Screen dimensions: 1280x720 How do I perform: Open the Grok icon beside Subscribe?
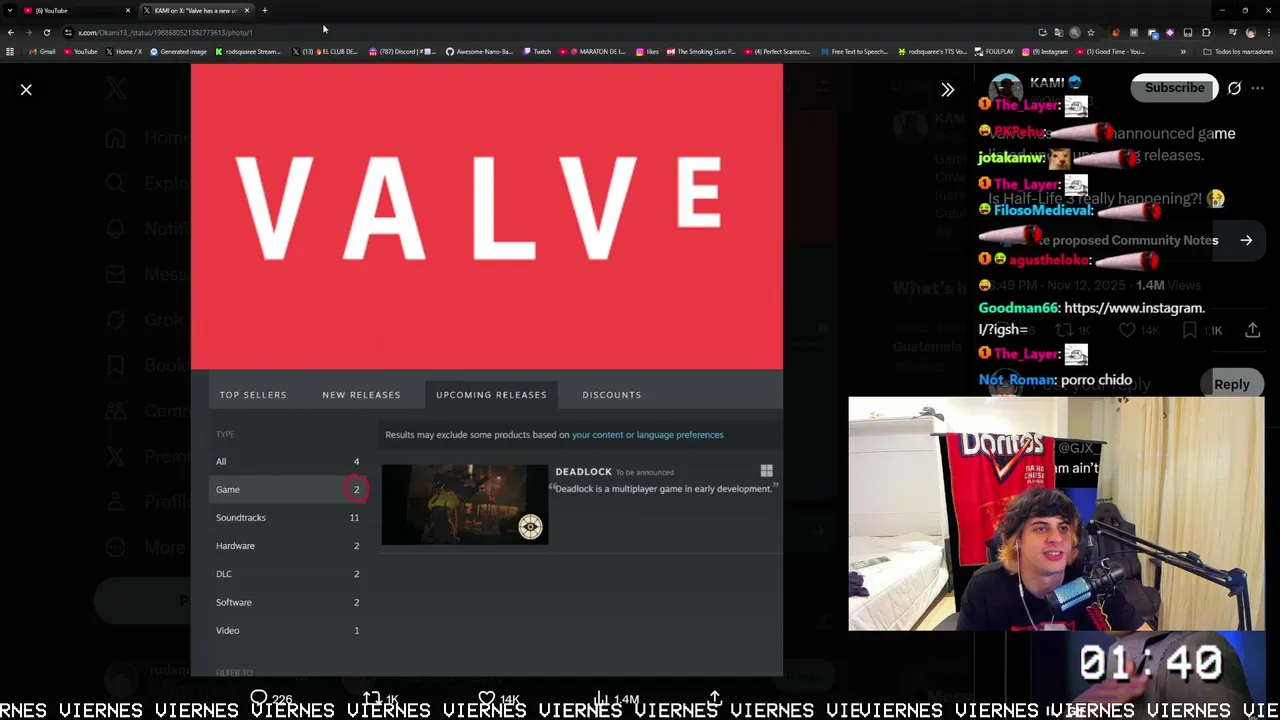[x=1234, y=88]
